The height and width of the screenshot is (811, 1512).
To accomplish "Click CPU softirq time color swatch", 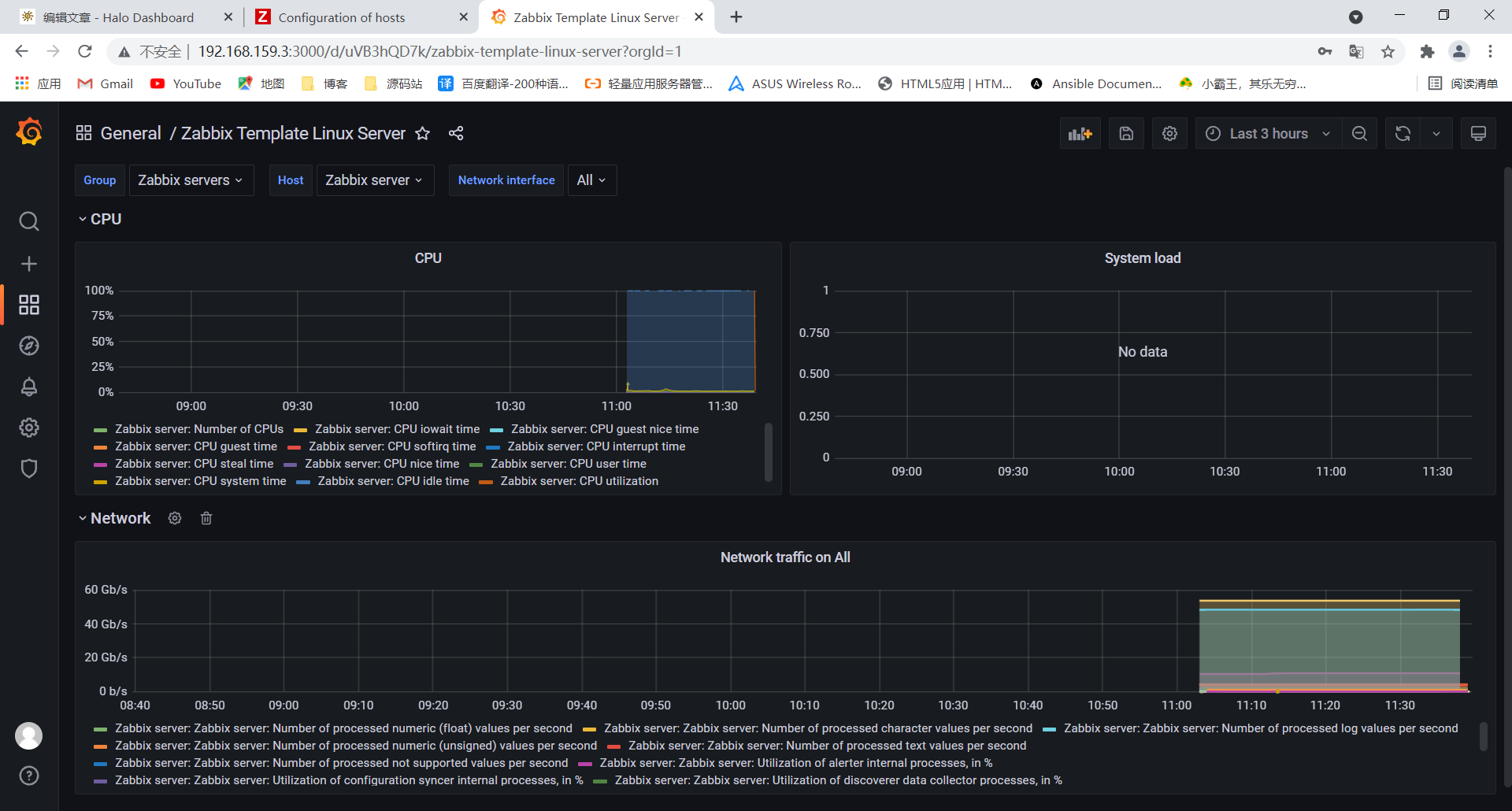I will (x=294, y=447).
